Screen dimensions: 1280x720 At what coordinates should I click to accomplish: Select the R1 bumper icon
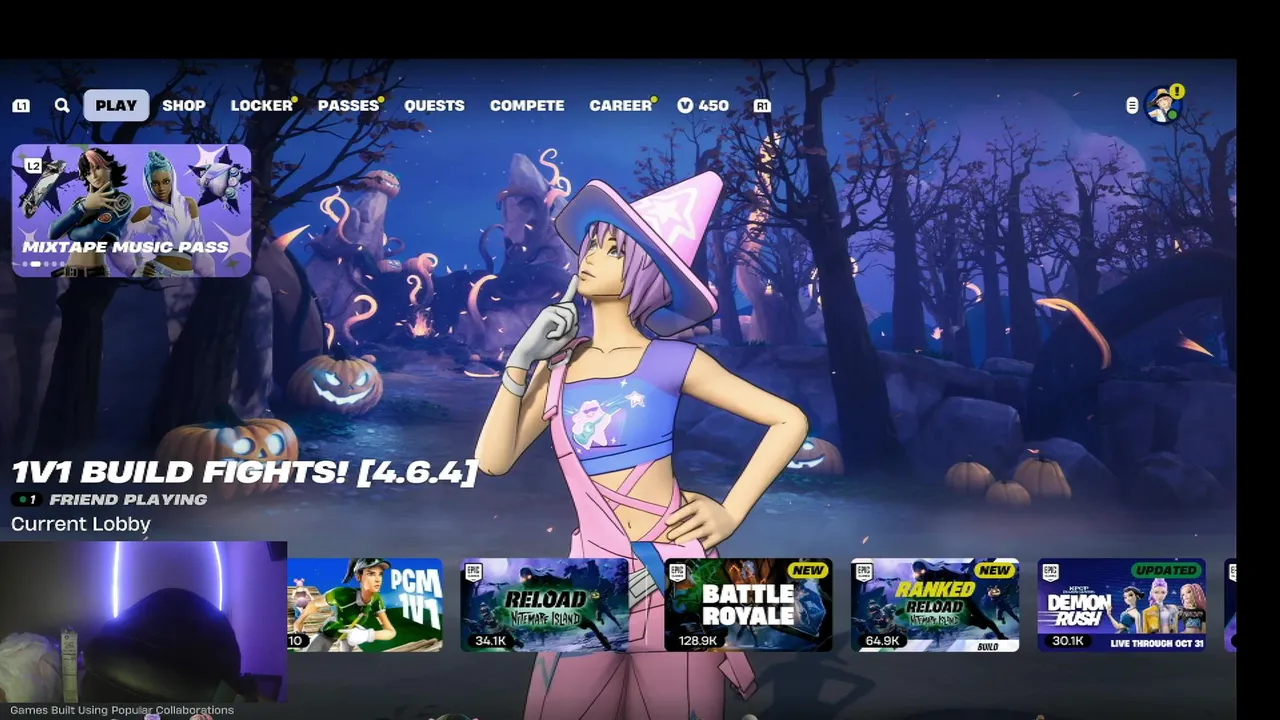(x=762, y=105)
